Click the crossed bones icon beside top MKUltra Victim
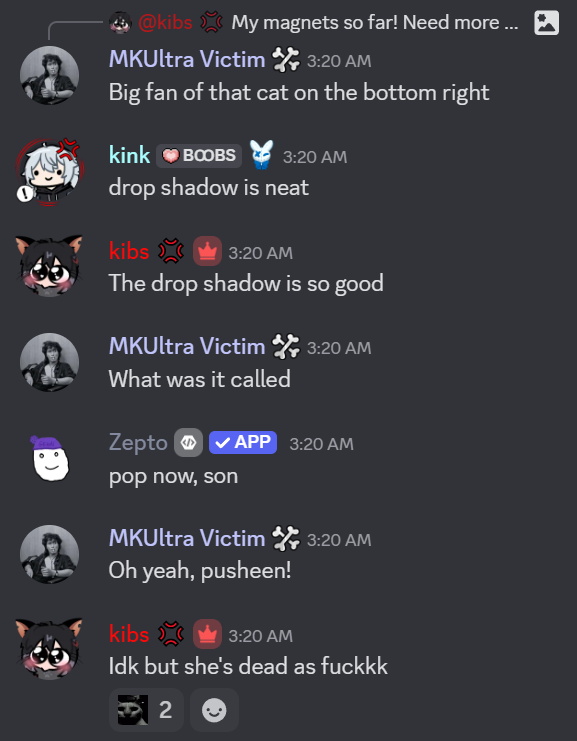Screen dimensions: 577x741 coord(286,60)
